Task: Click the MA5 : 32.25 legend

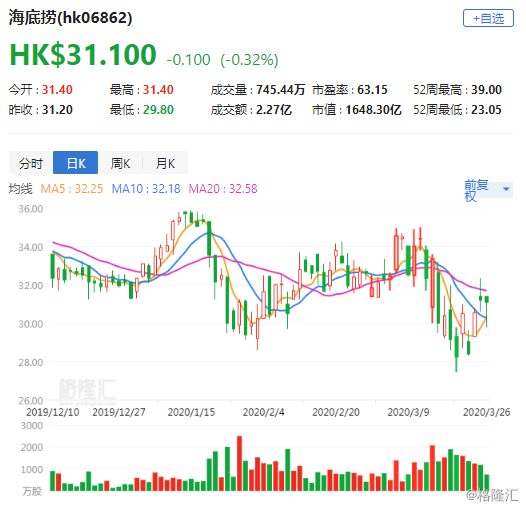Action: click(71, 189)
